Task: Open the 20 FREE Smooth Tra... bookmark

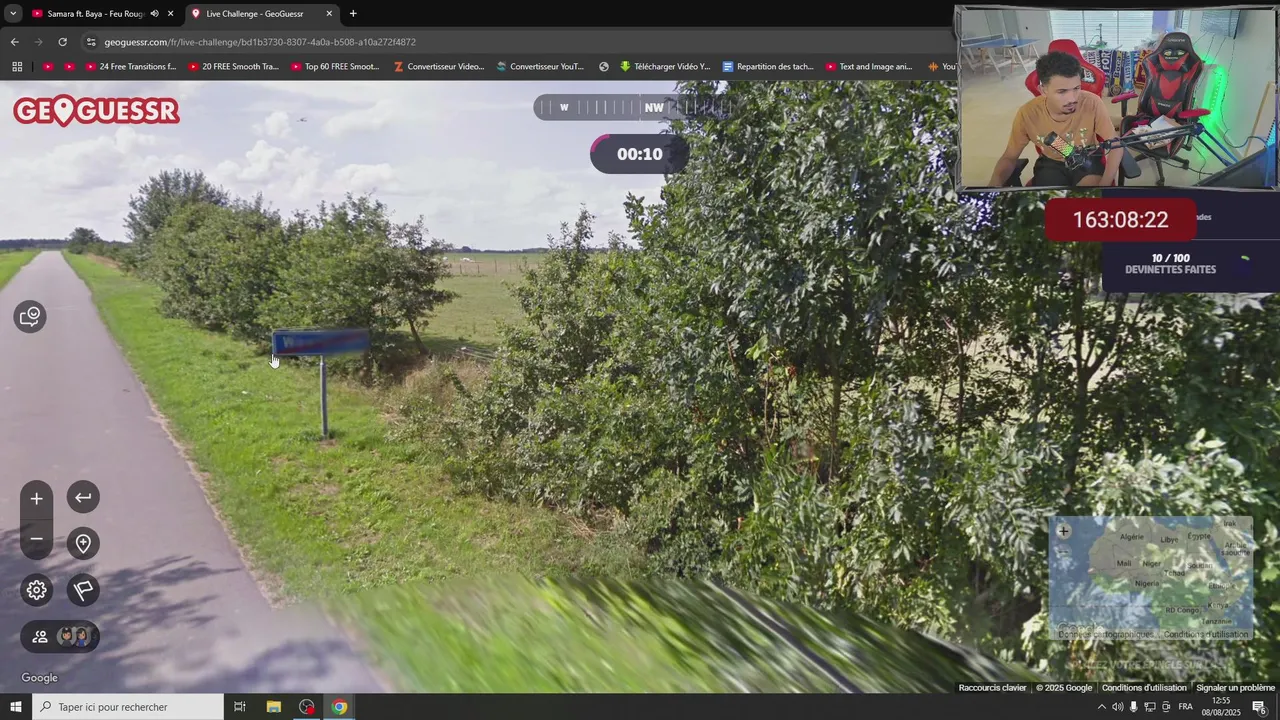Action: [x=234, y=67]
